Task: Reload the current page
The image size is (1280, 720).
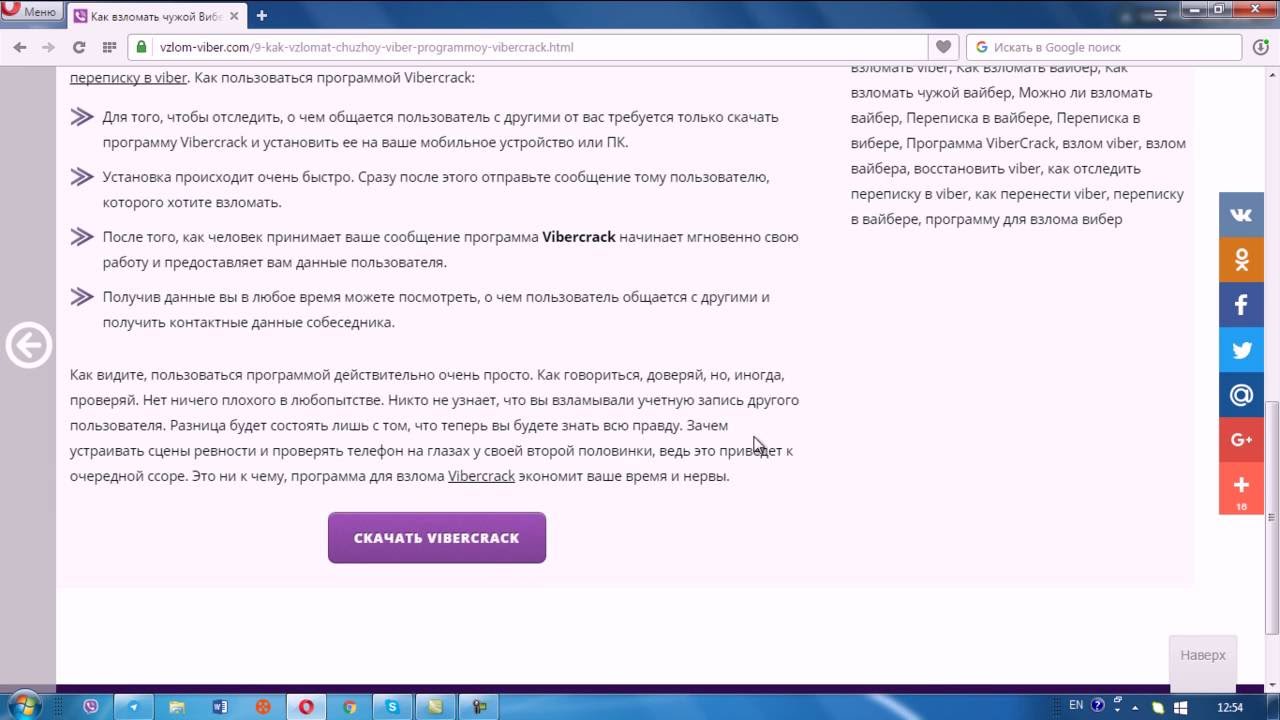Action: [x=79, y=47]
